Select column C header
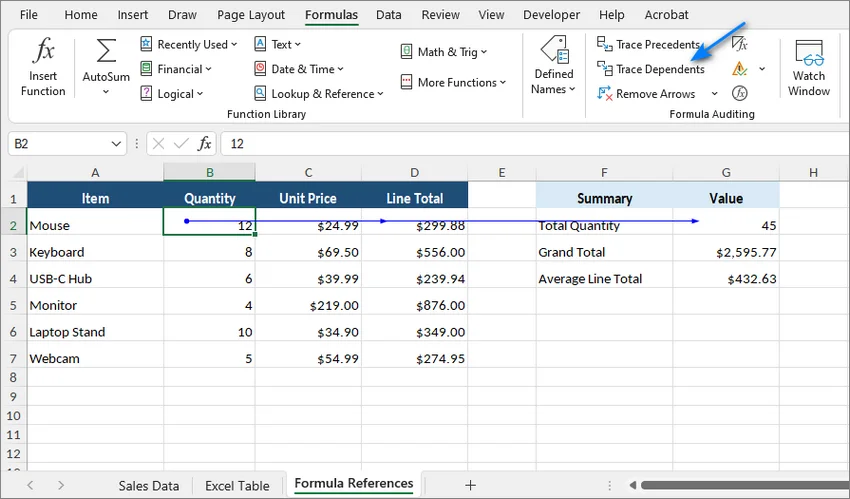850x499 pixels. click(x=308, y=173)
